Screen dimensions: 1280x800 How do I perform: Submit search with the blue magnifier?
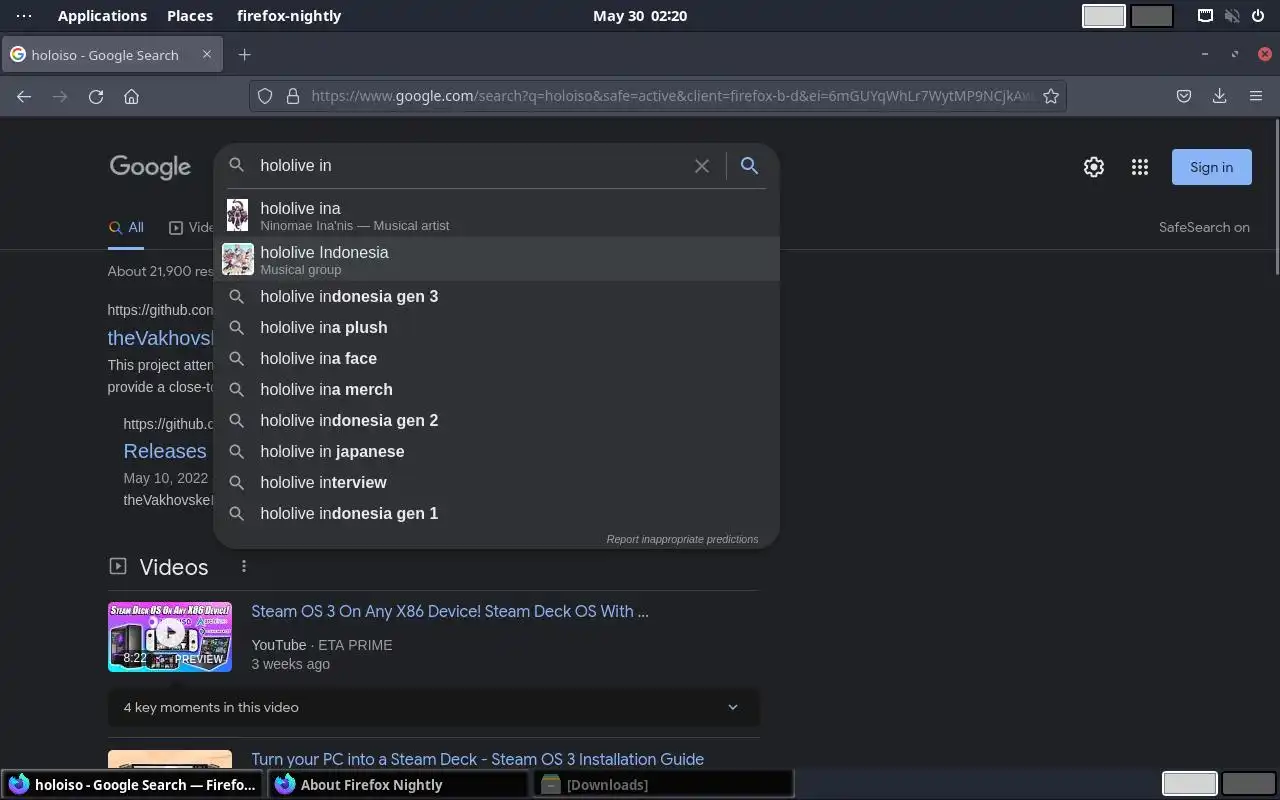749,166
